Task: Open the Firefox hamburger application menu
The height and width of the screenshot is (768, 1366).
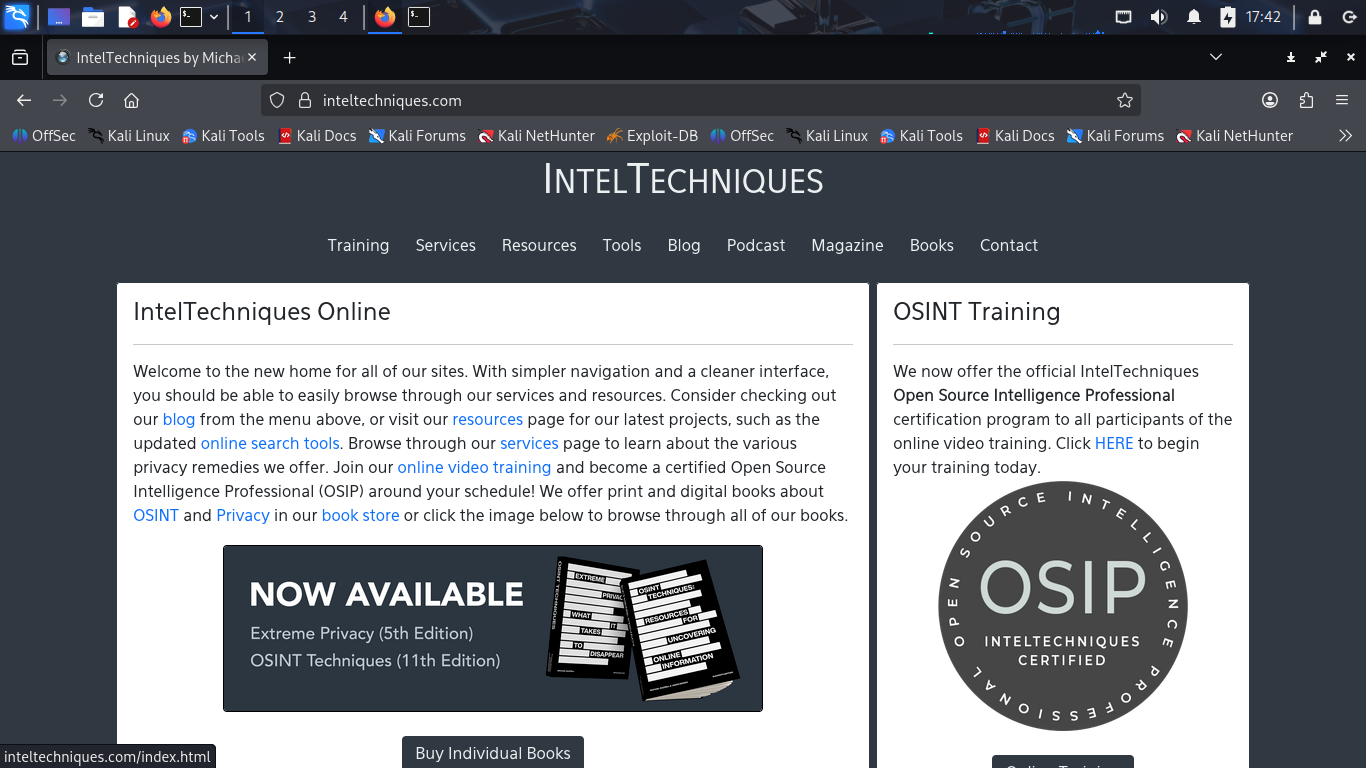Action: [1342, 100]
